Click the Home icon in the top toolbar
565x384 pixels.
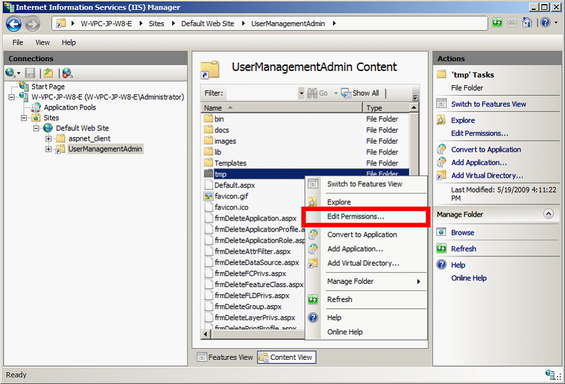(x=527, y=23)
